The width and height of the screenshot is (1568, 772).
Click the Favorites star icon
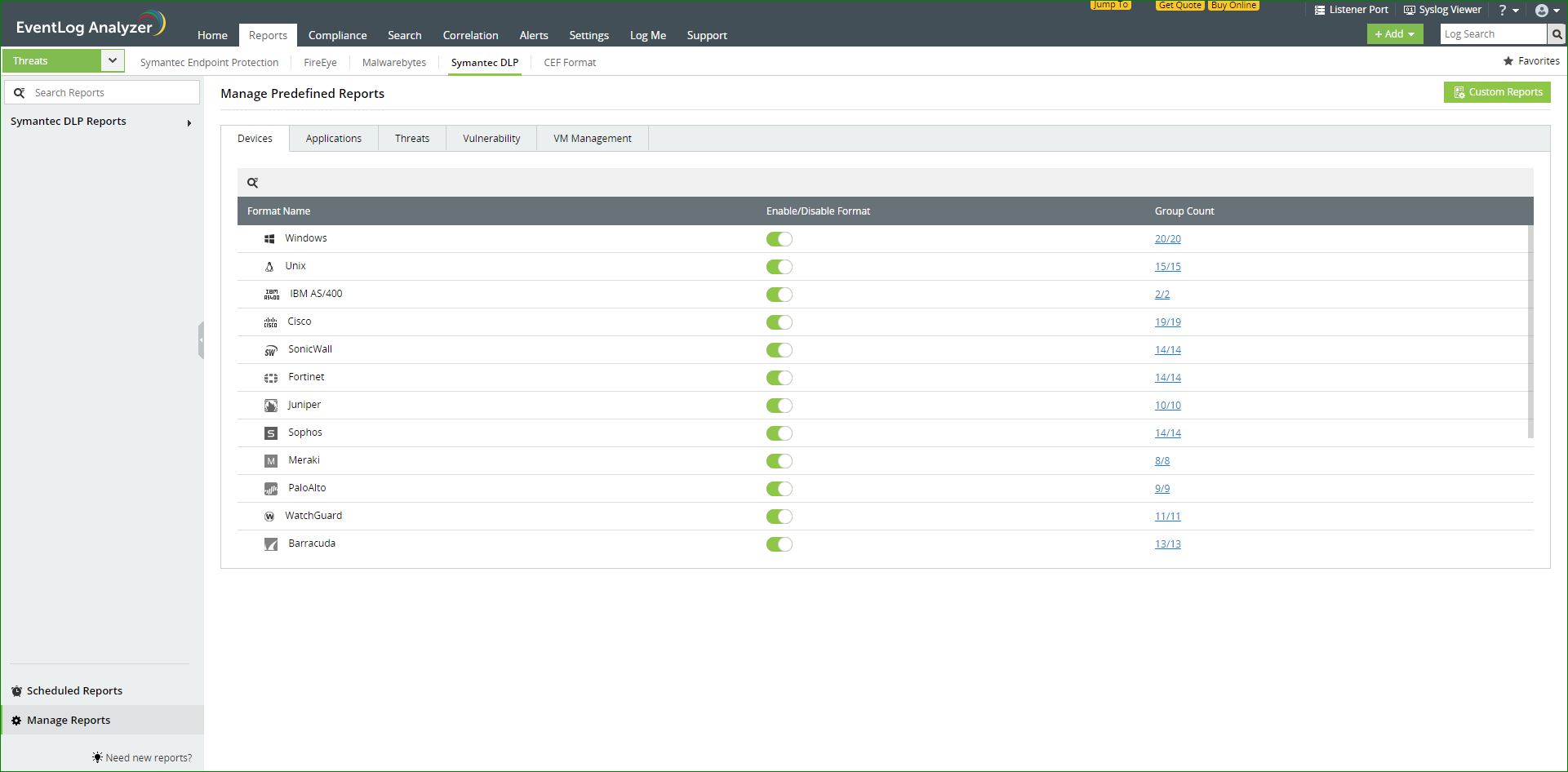[x=1508, y=61]
